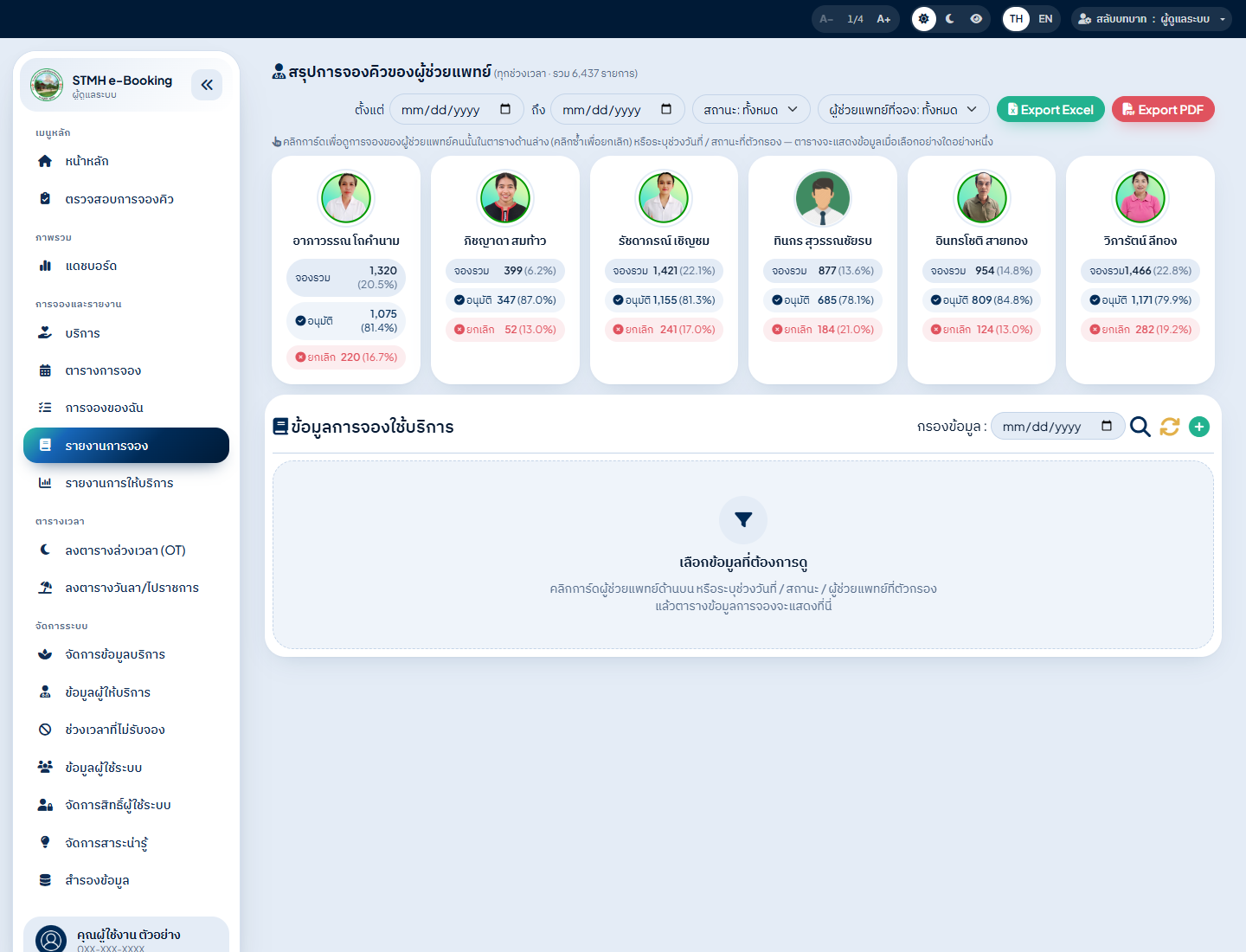1246x952 pixels.
Task: Switch language to EN
Action: (x=1045, y=19)
